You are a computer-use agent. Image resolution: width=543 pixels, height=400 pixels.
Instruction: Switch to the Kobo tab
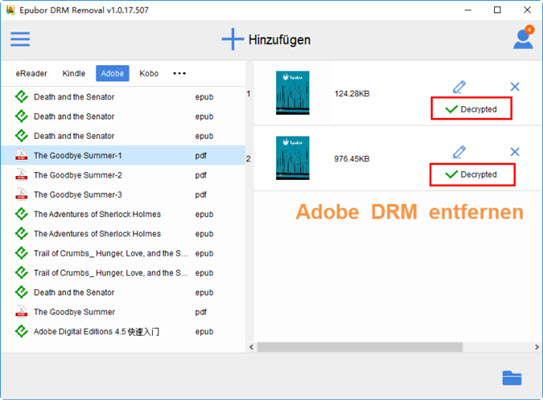[149, 73]
